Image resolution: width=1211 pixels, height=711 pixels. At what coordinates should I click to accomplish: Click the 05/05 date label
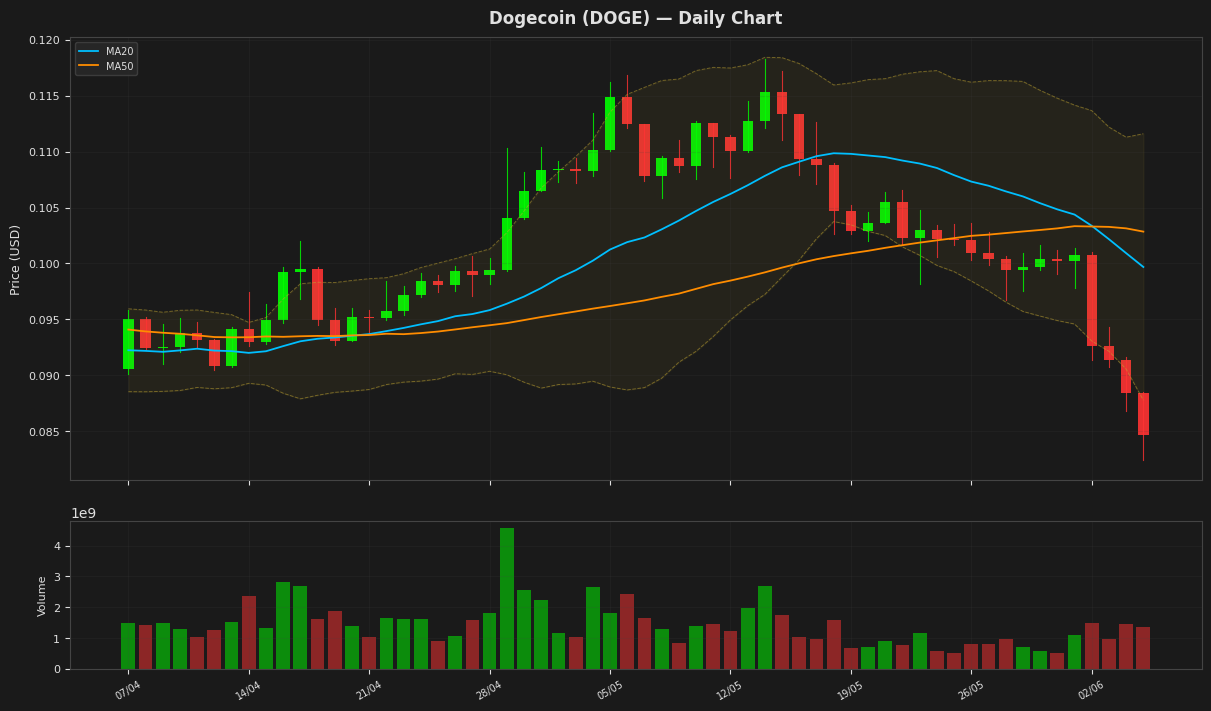coord(609,689)
